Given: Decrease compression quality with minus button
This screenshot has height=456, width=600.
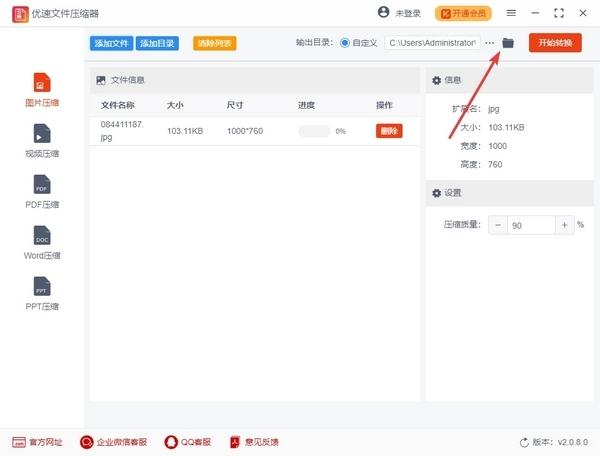Looking at the screenshot, I should pos(498,225).
